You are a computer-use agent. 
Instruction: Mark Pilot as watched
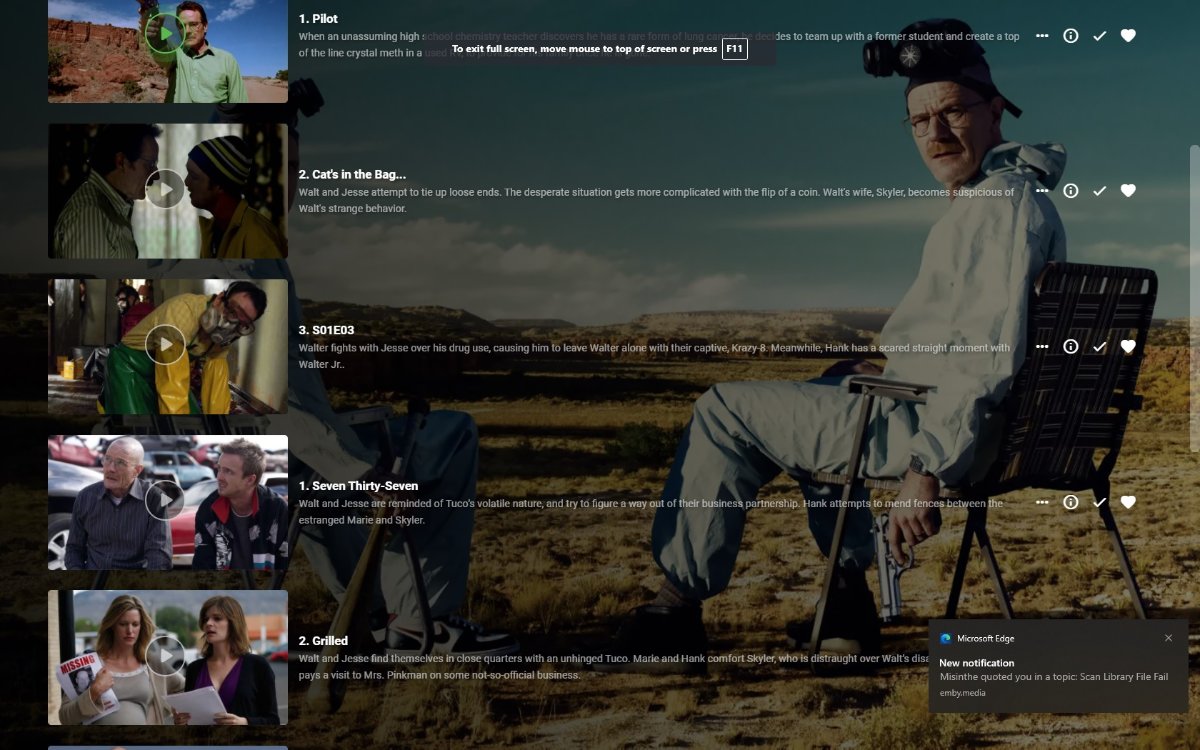point(1100,35)
